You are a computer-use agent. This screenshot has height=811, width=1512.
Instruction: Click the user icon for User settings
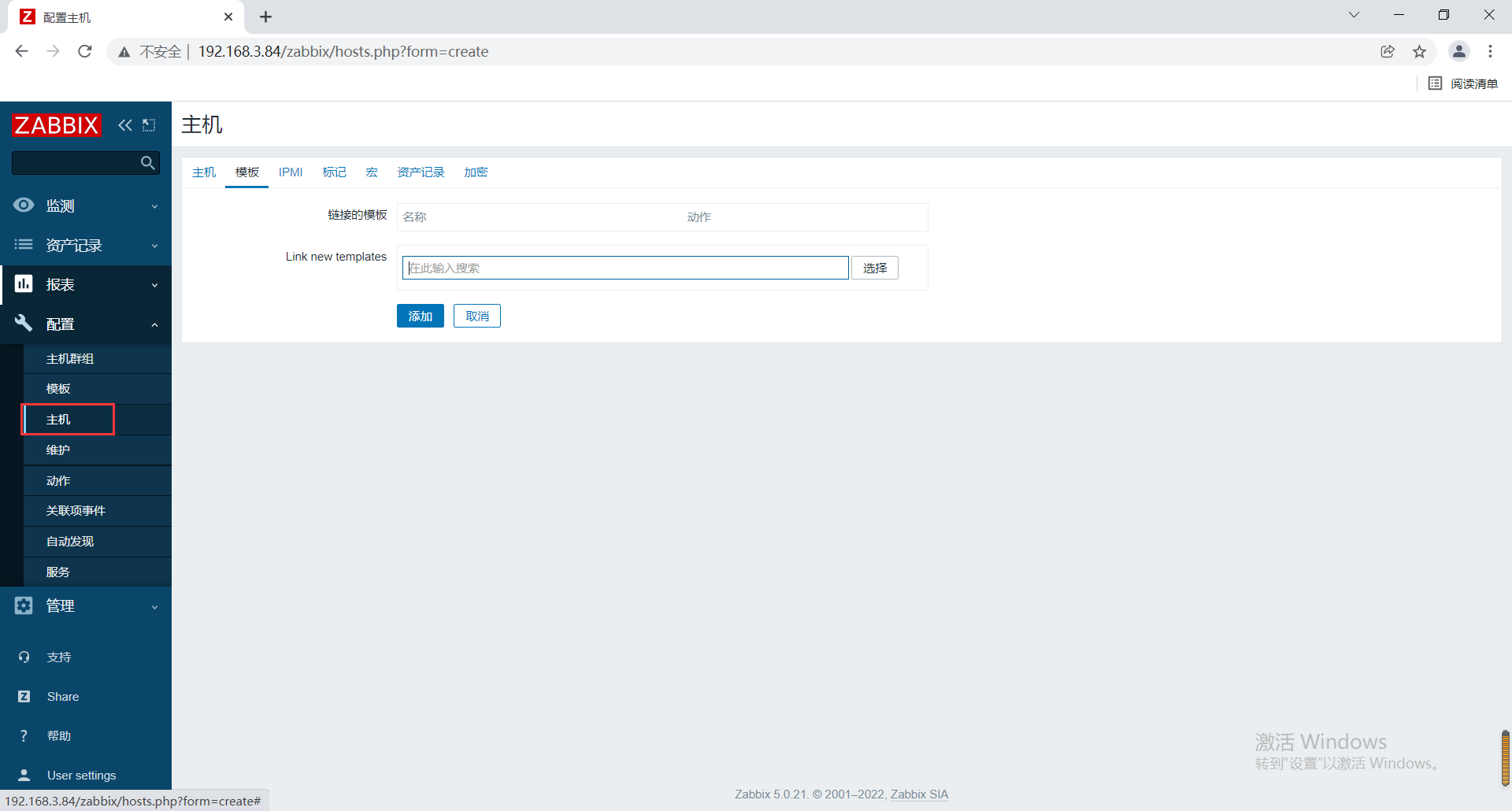click(x=24, y=775)
